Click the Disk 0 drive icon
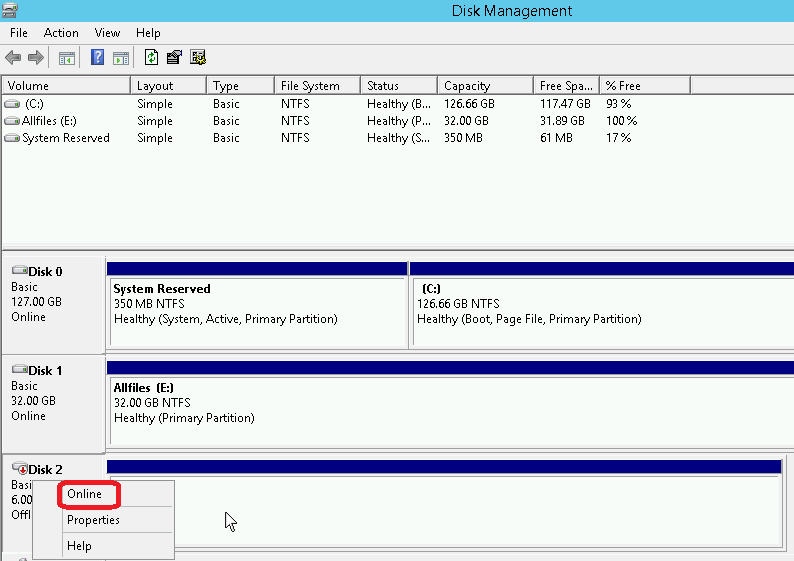 20,270
